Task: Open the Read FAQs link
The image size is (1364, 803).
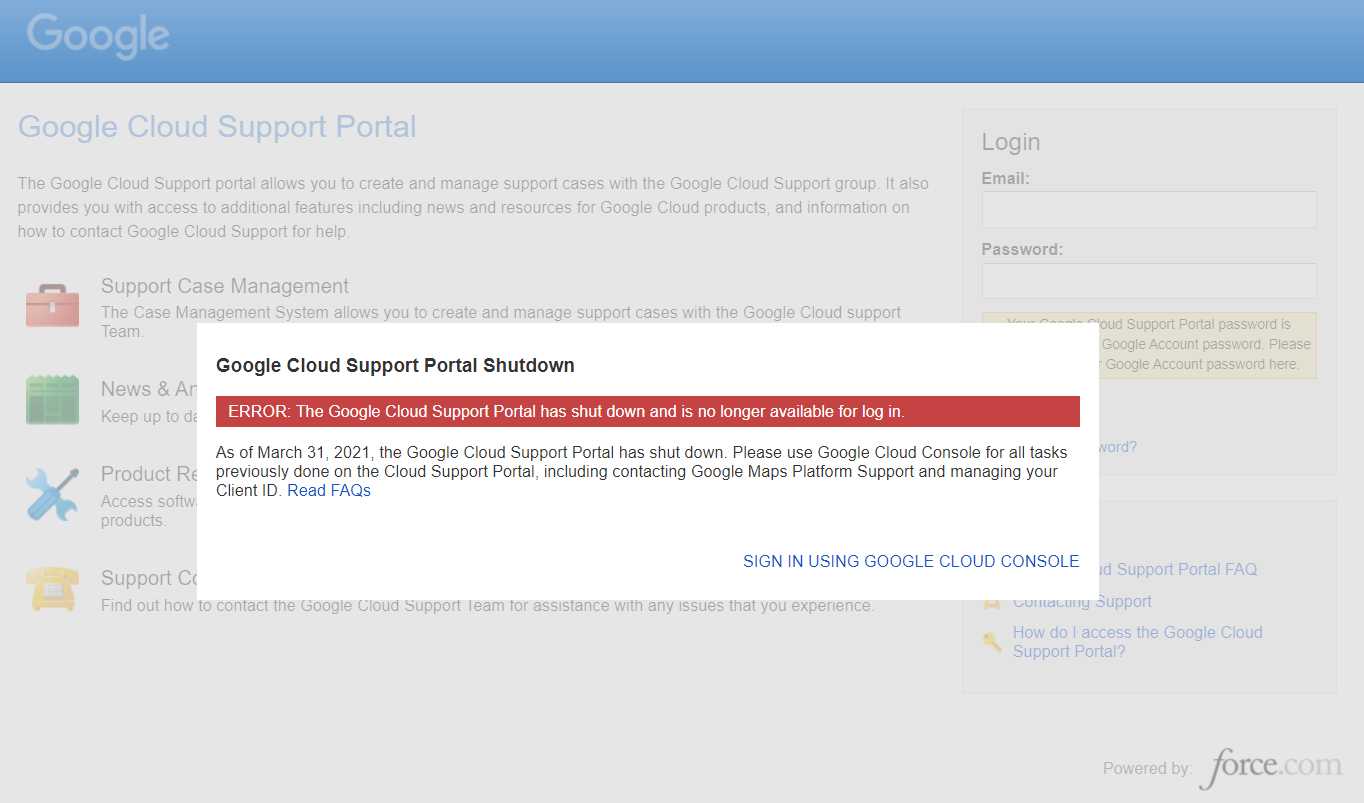Action: (x=329, y=490)
